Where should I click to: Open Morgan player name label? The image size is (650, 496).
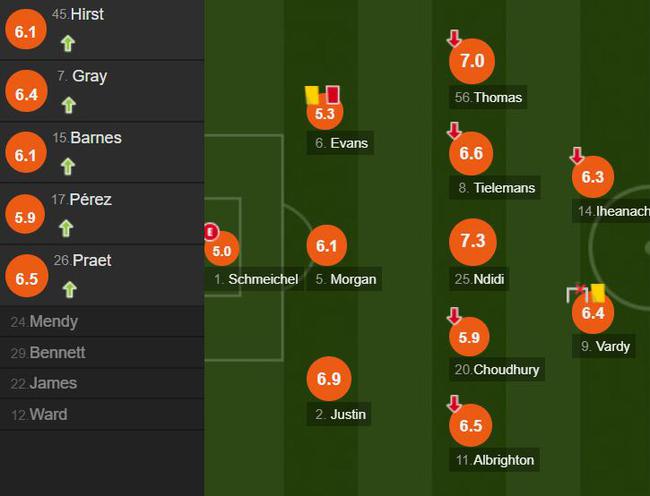(344, 279)
